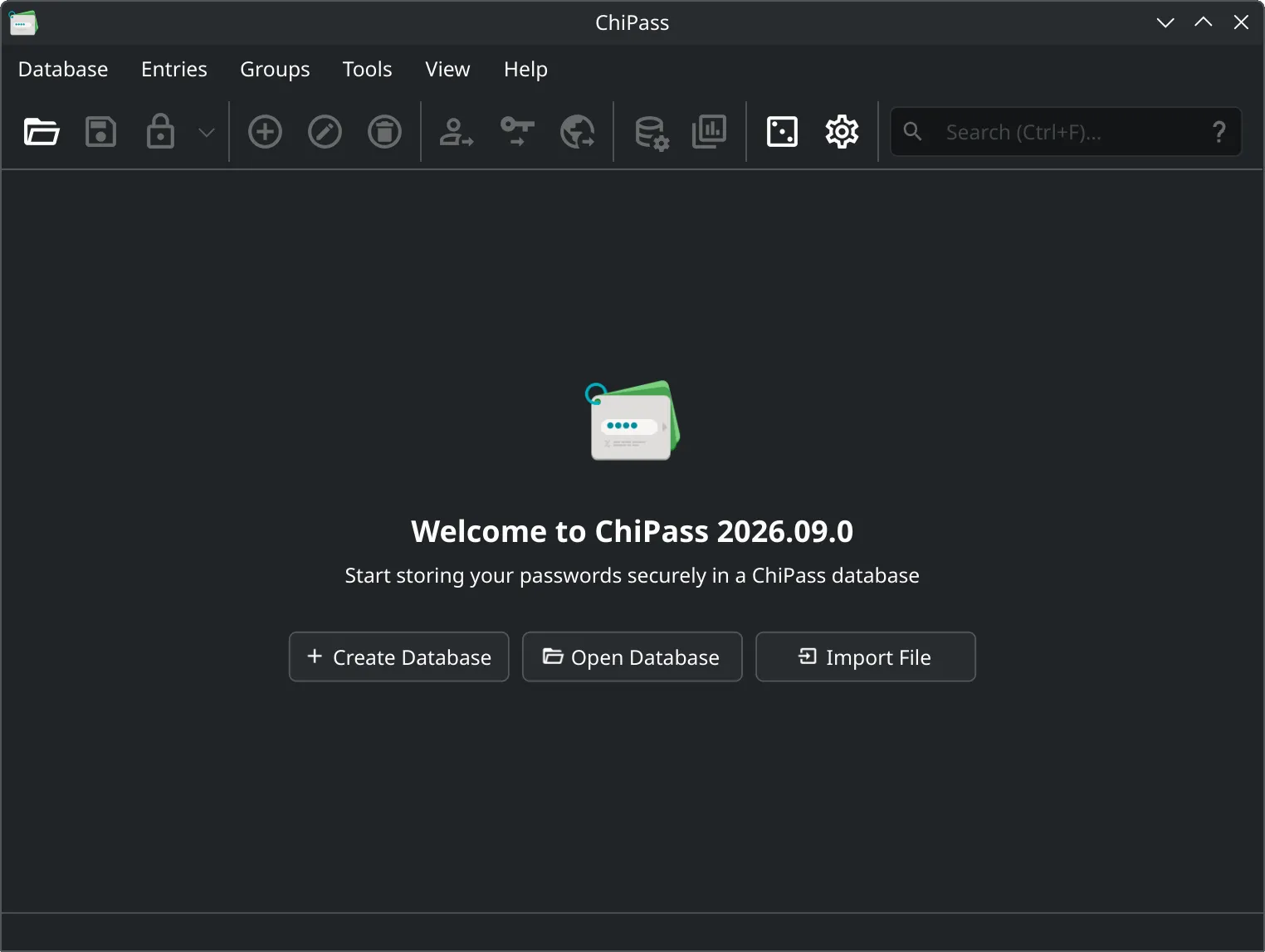Viewport: 1265px width, 952px height.
Task: Delete entry with the trash icon
Action: 384,132
